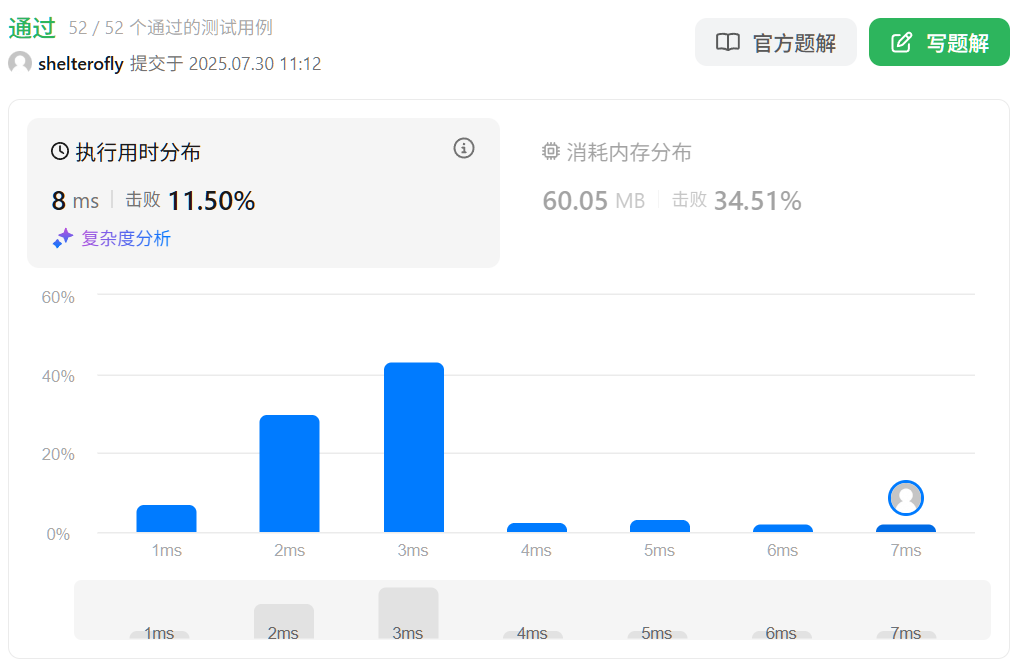The height and width of the screenshot is (666, 1018).
Task: Click the 5ms x-axis label under the chart
Action: coord(660,550)
